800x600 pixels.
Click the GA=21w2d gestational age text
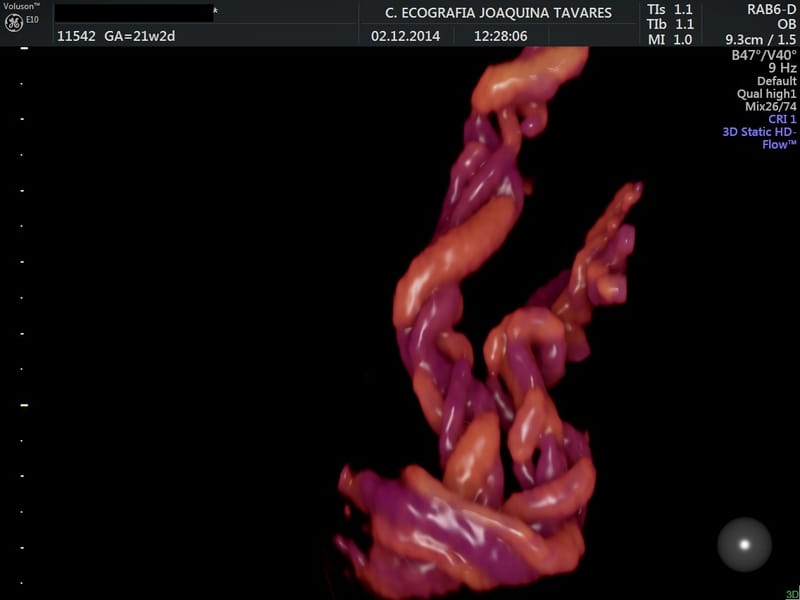pyautogui.click(x=139, y=35)
